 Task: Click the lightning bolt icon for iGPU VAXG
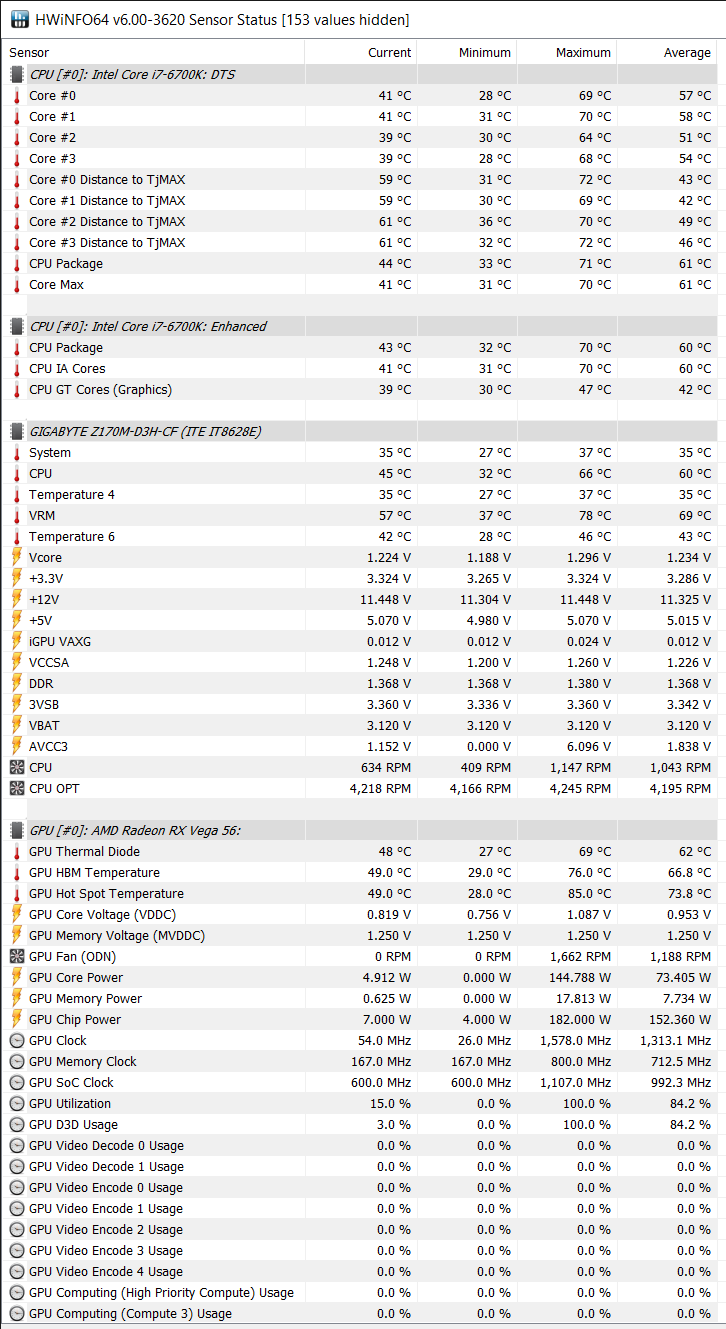coord(17,641)
